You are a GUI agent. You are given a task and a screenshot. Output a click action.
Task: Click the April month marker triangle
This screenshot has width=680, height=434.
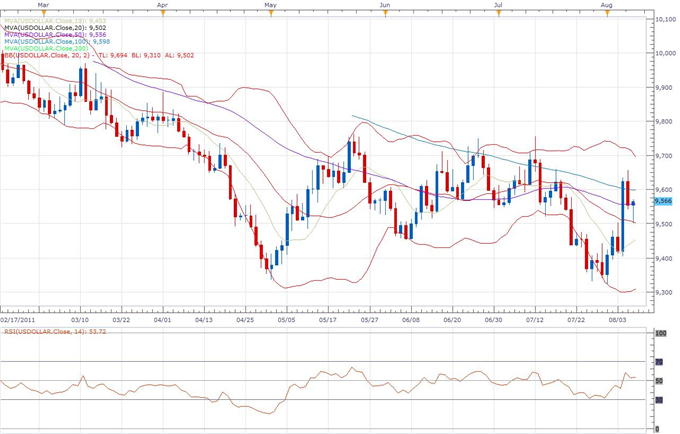click(162, 12)
